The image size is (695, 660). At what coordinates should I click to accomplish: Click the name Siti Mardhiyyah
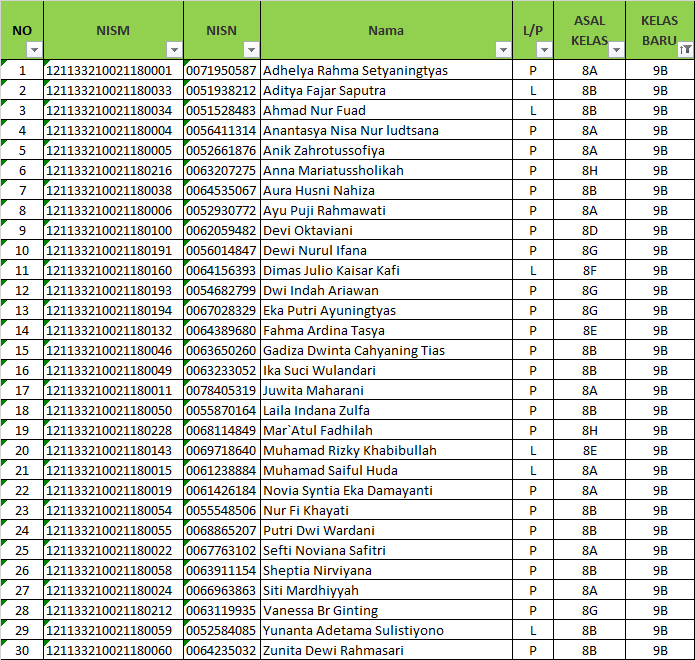(311, 590)
